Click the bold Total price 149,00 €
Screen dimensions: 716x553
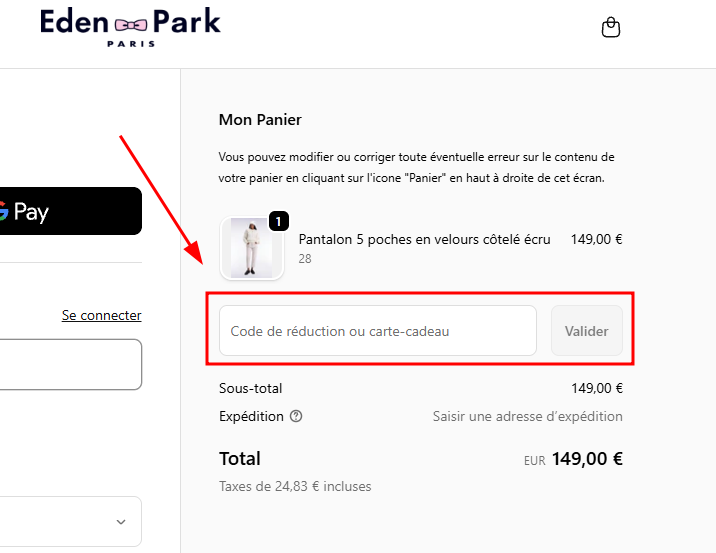(x=589, y=459)
